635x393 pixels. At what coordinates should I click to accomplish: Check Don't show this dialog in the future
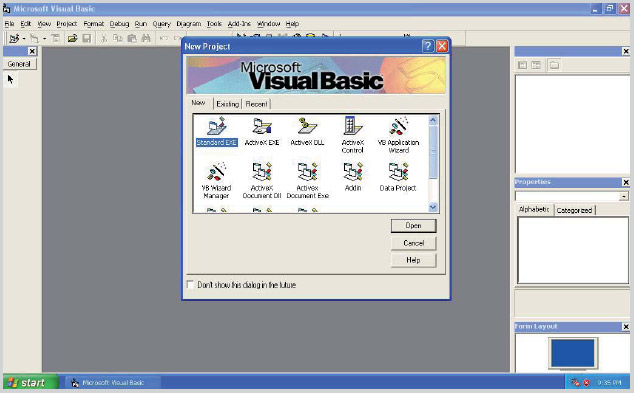(190, 284)
